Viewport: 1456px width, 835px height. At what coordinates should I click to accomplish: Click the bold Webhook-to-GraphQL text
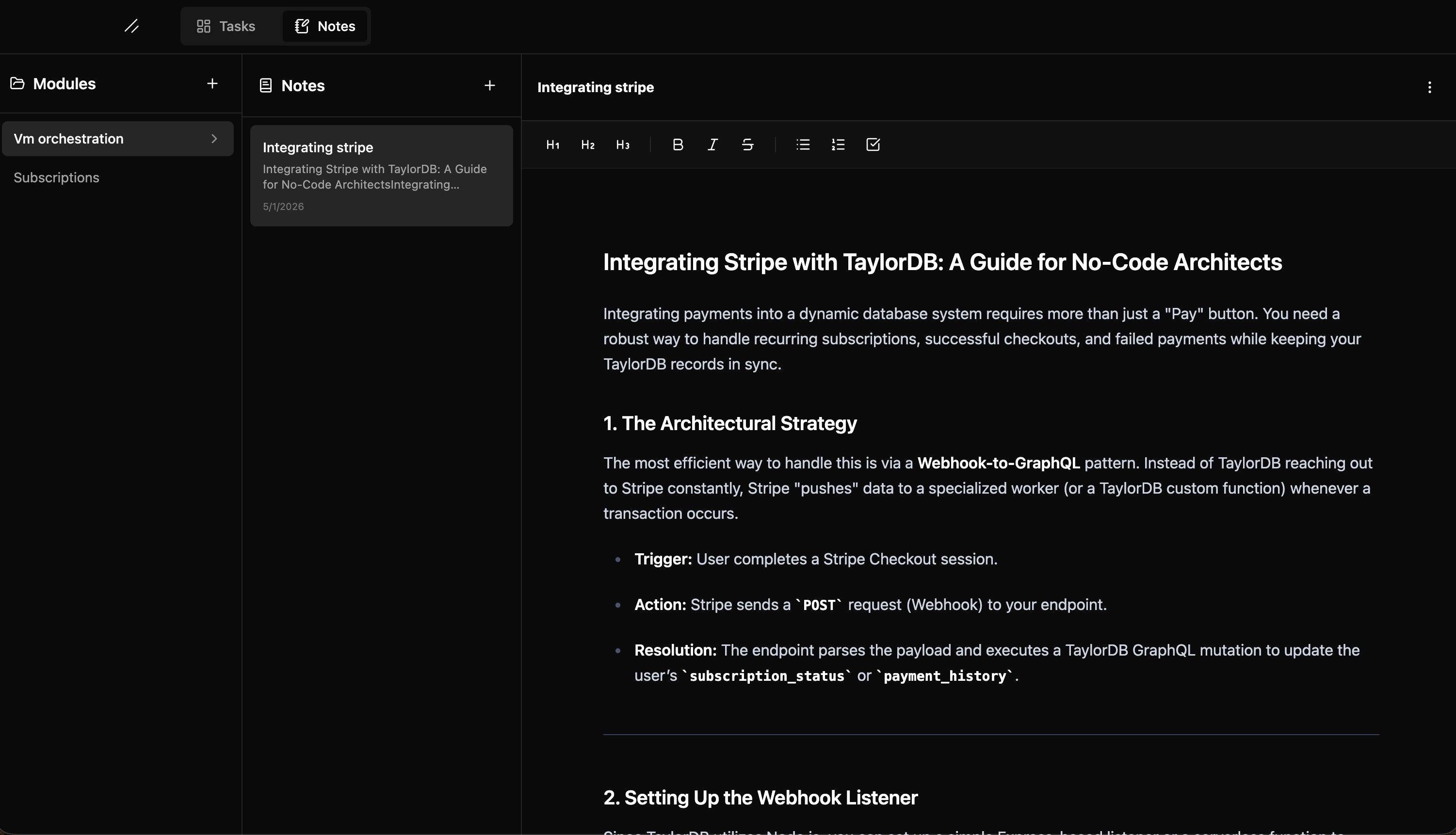(998, 464)
